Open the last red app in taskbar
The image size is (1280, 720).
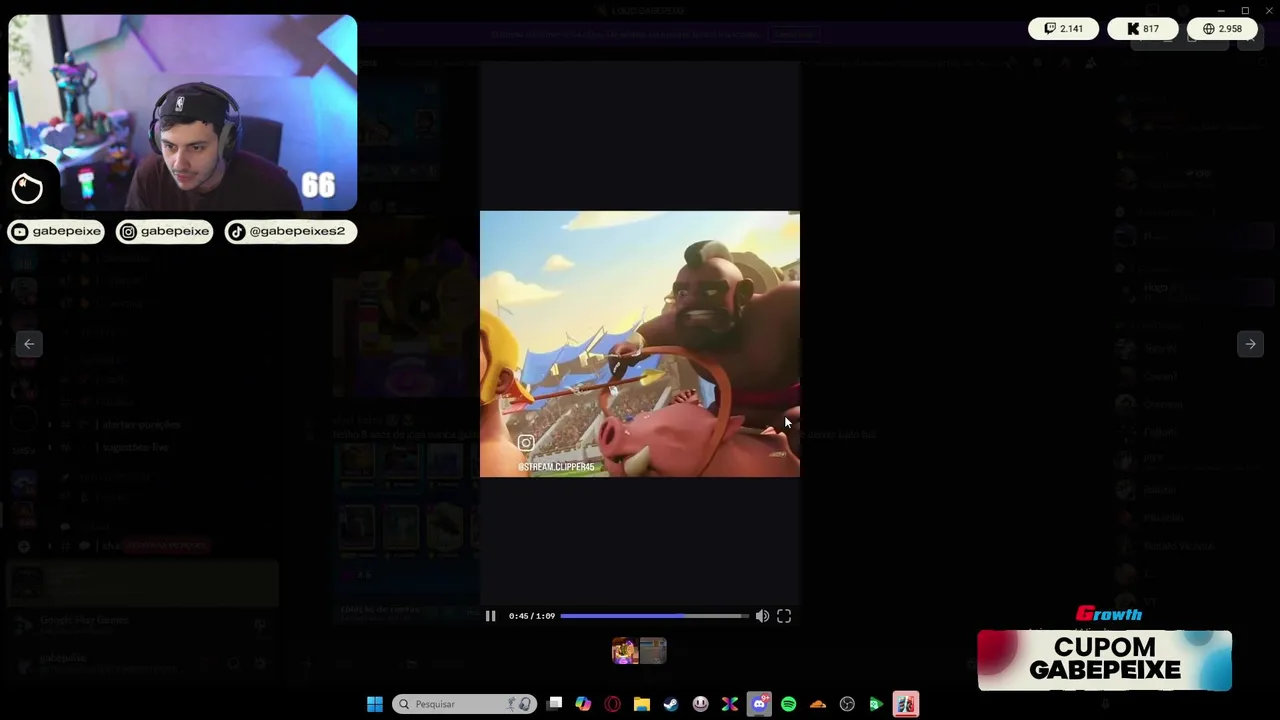[x=906, y=704]
